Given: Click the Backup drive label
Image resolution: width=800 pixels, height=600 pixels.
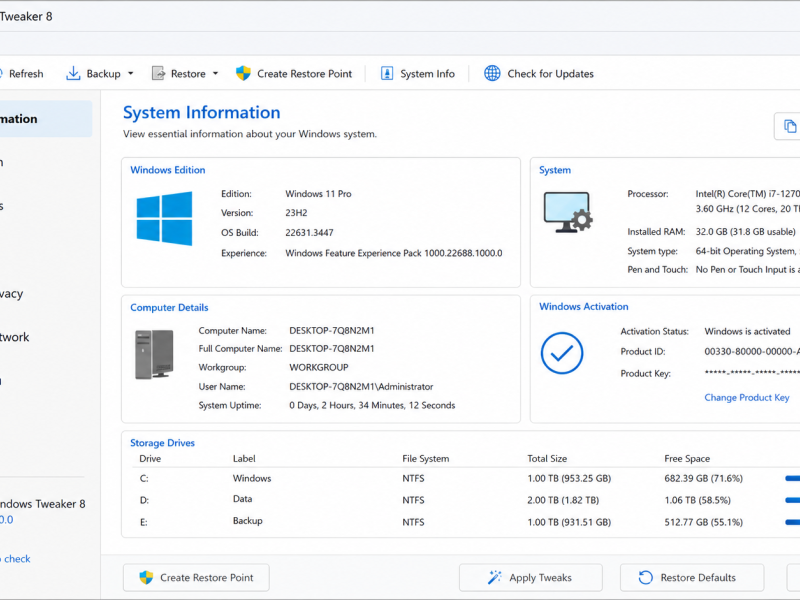Looking at the screenshot, I should coord(247,521).
